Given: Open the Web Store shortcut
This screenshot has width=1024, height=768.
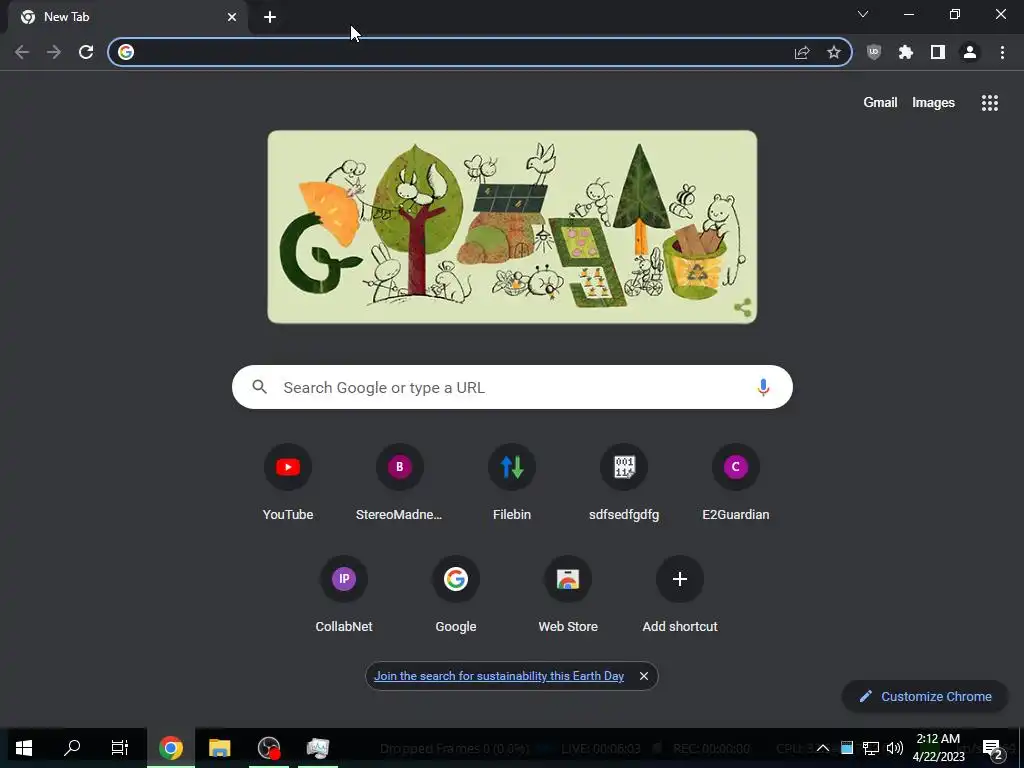Looking at the screenshot, I should tap(568, 594).
